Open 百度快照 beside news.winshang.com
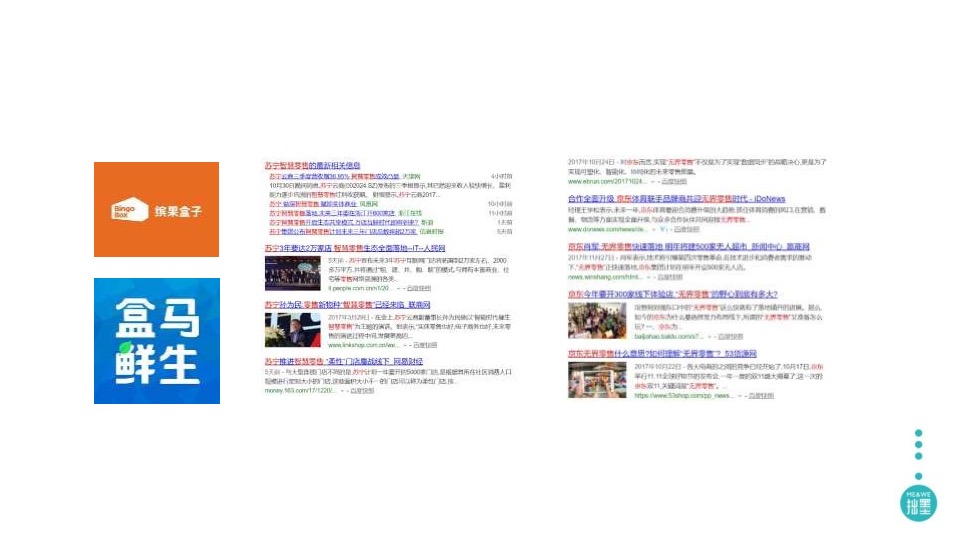960x540 pixels. point(669,277)
